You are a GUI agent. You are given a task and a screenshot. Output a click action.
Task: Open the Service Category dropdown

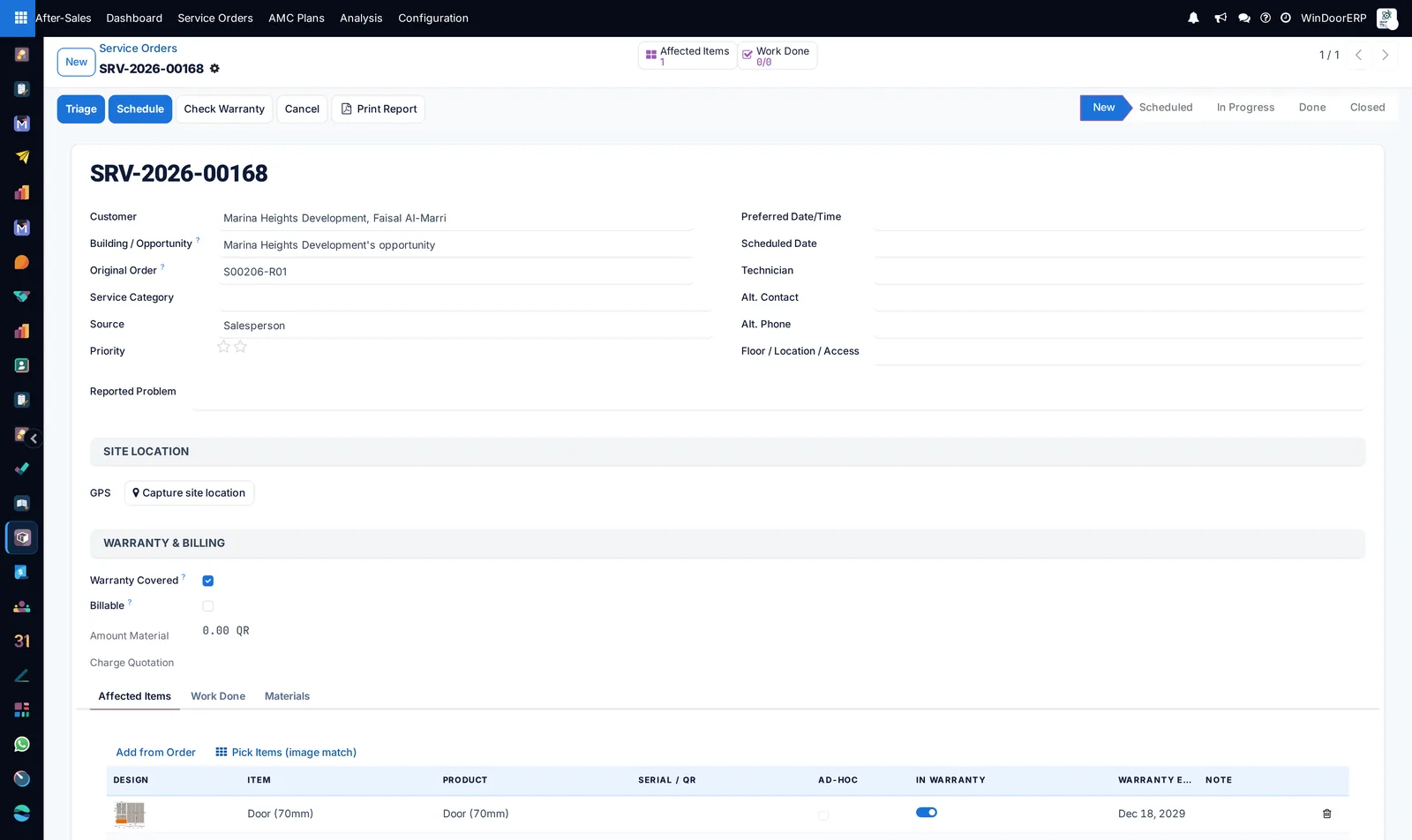tap(466, 298)
